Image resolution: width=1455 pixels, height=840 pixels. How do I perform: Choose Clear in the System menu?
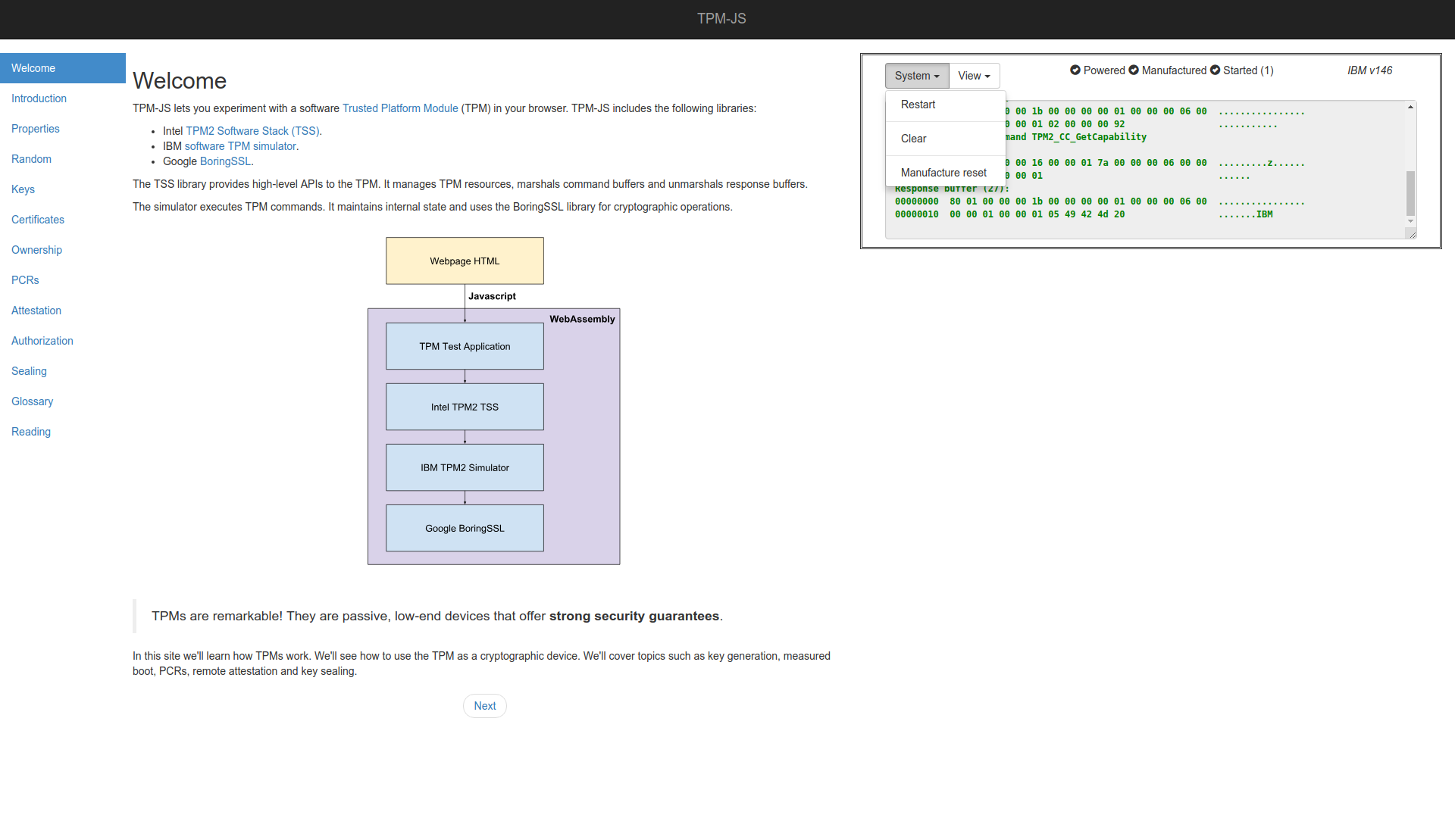pos(913,139)
